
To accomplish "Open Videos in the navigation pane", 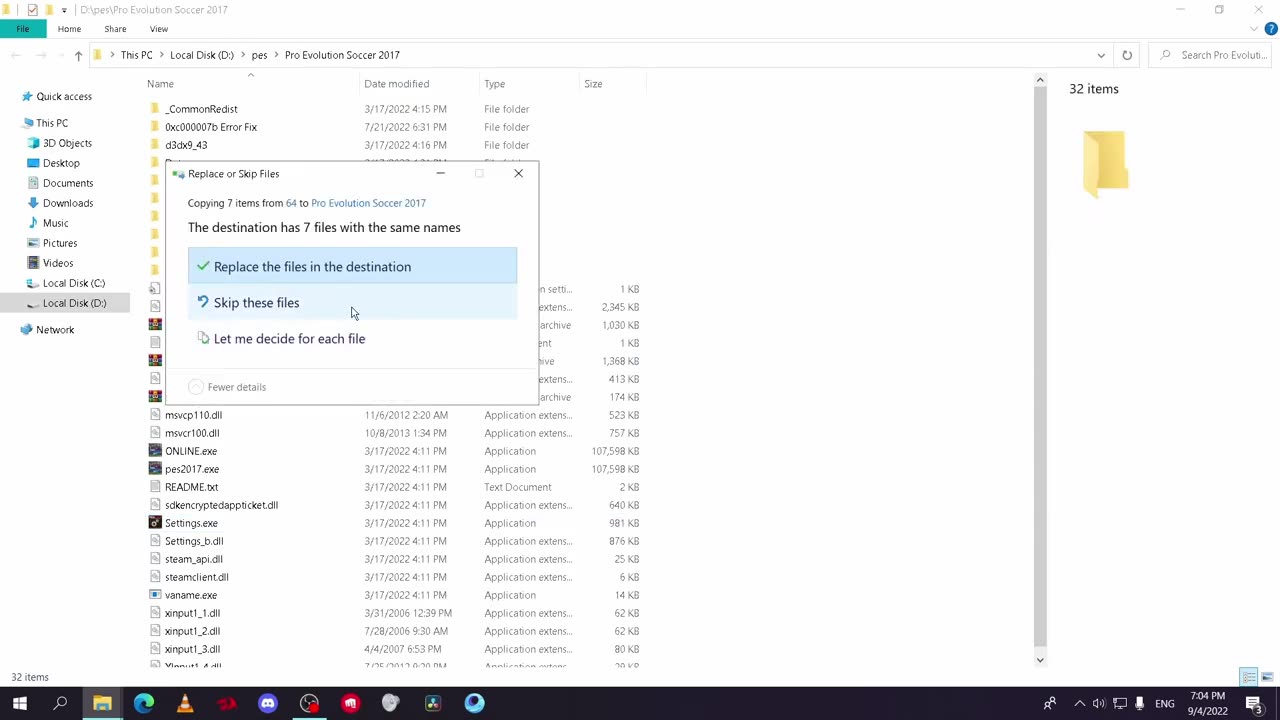I will (x=58, y=263).
